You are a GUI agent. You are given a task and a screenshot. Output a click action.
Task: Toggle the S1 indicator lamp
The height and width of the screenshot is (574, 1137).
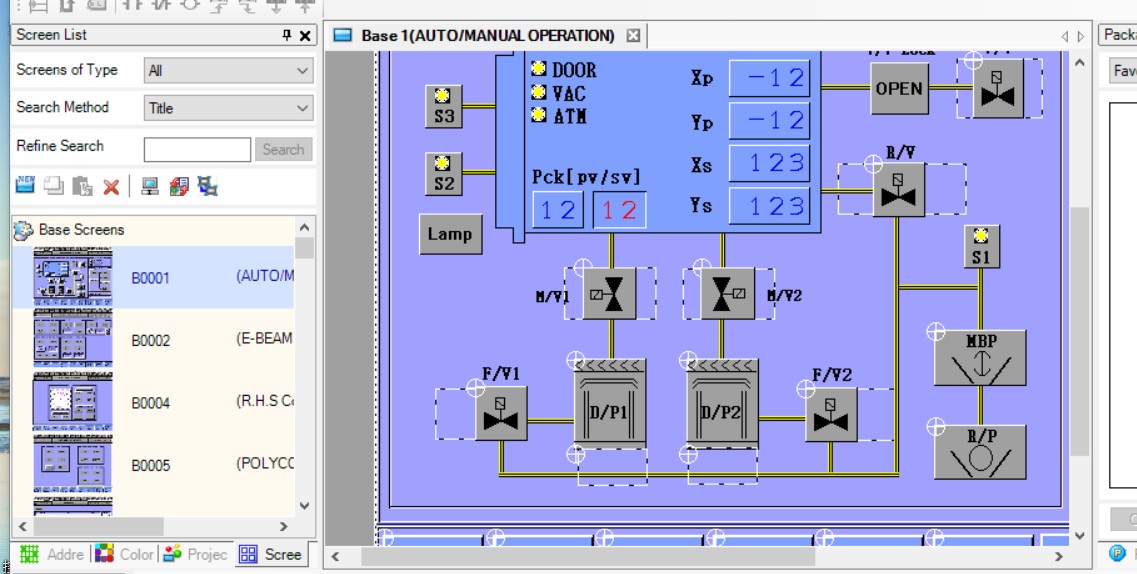[x=980, y=246]
